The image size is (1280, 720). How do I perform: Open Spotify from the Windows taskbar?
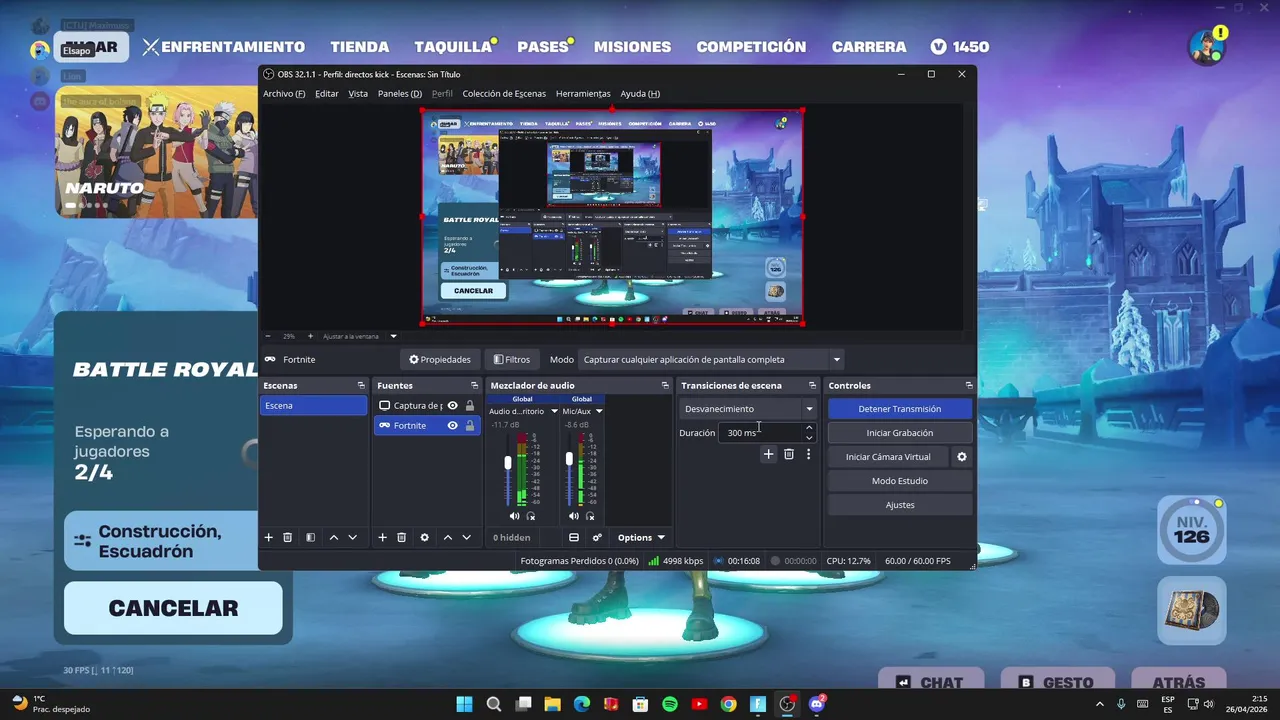click(670, 704)
